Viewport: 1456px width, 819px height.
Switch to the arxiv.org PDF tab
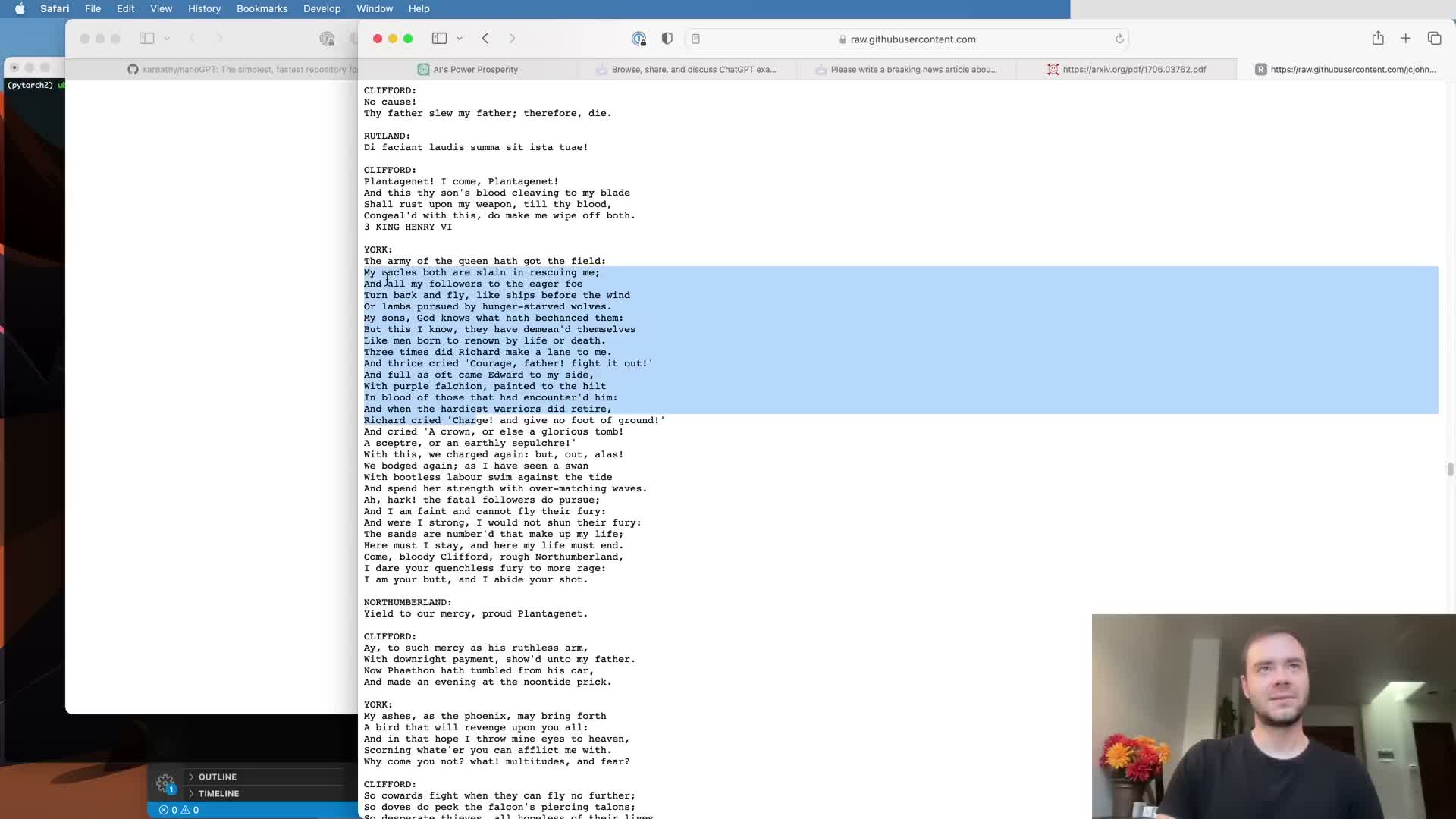(x=1126, y=69)
